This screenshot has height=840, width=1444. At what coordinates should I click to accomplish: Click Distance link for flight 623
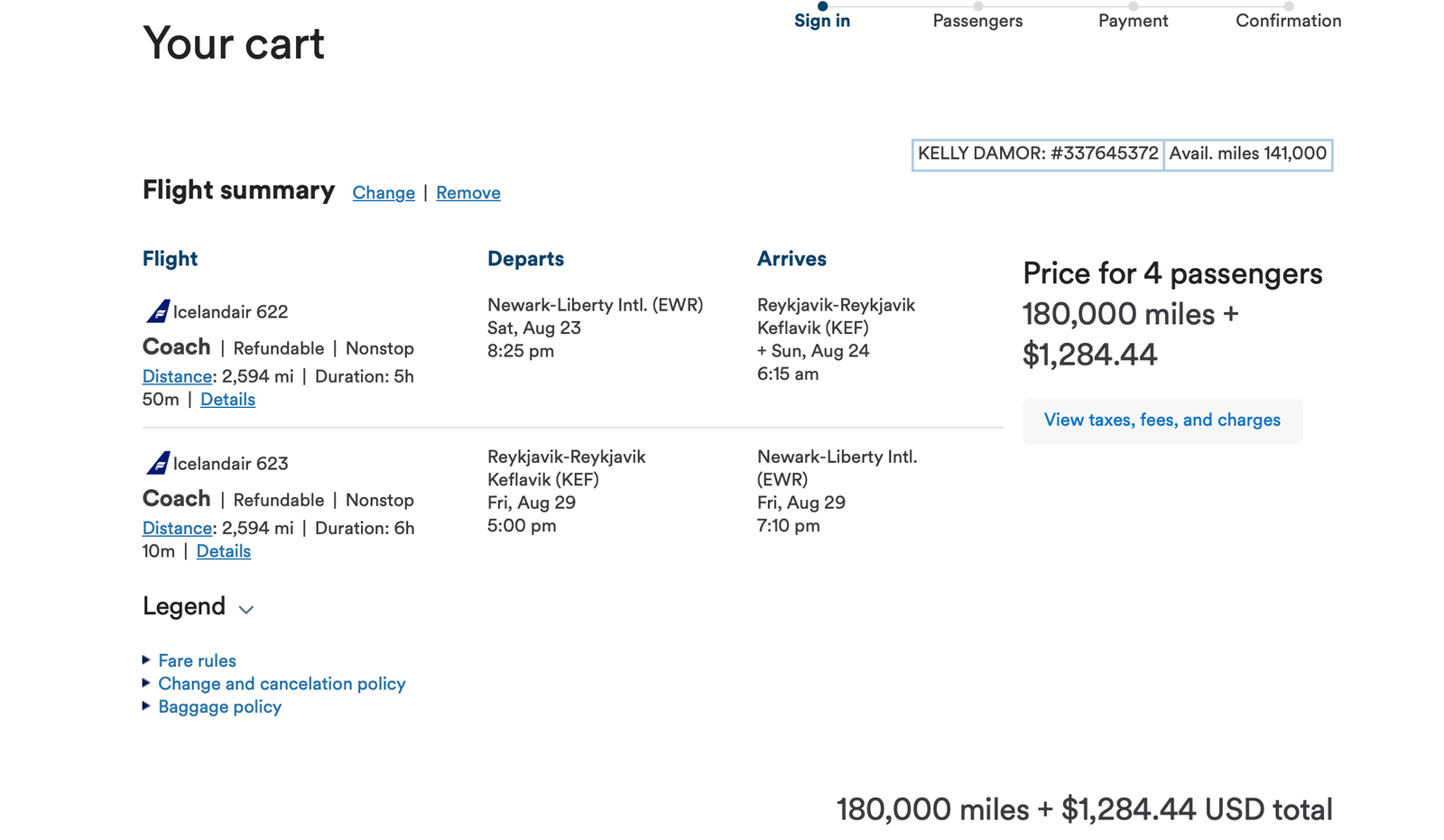177,528
